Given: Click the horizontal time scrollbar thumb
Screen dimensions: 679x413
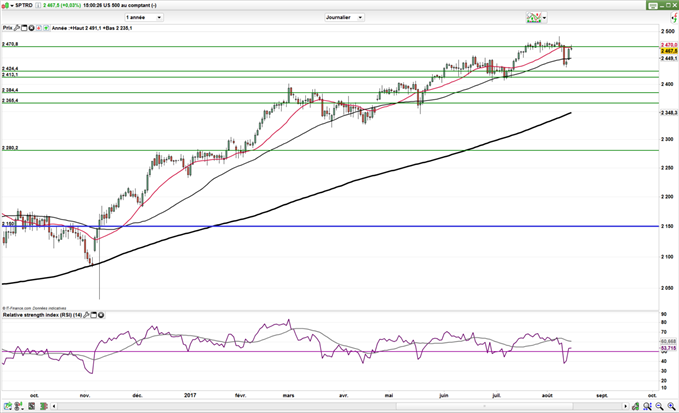Looking at the screenshot, I should point(484,406).
